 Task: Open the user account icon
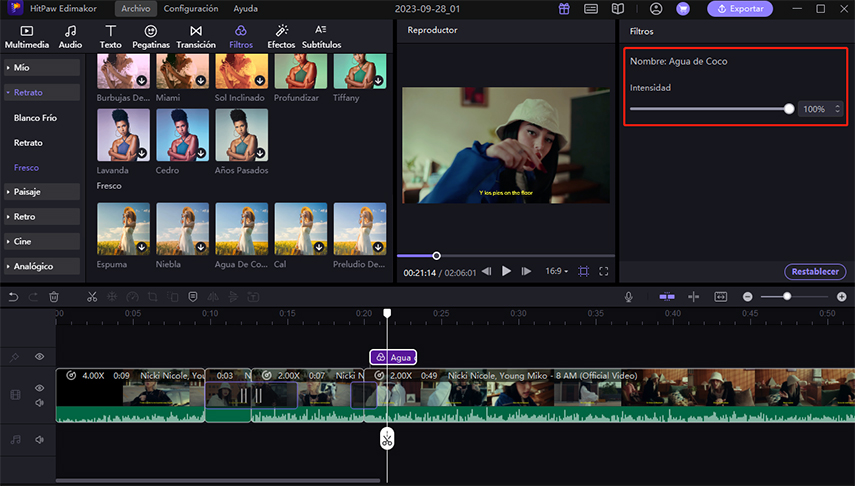click(x=656, y=9)
